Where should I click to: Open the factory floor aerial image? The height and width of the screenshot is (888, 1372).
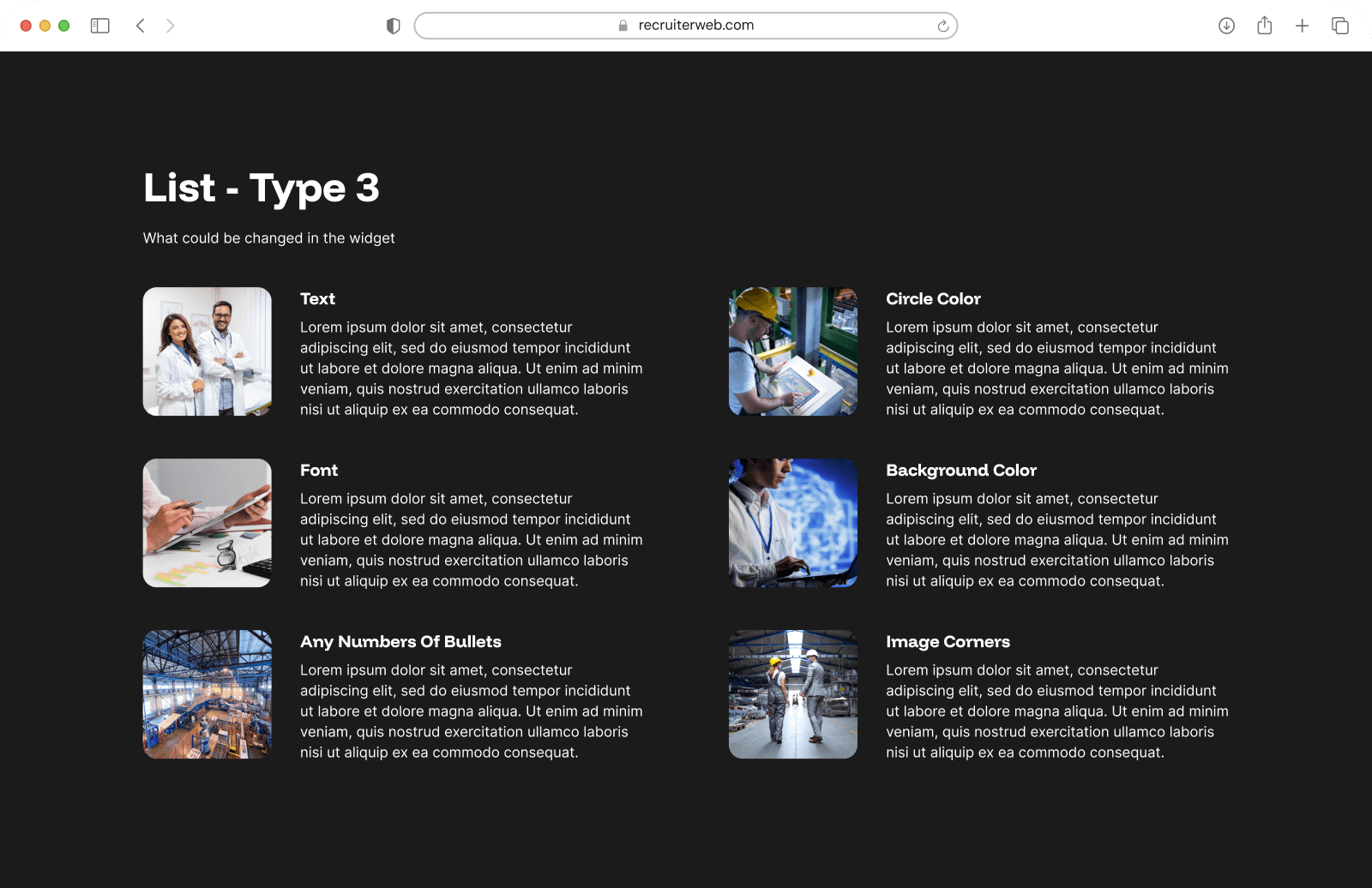208,694
